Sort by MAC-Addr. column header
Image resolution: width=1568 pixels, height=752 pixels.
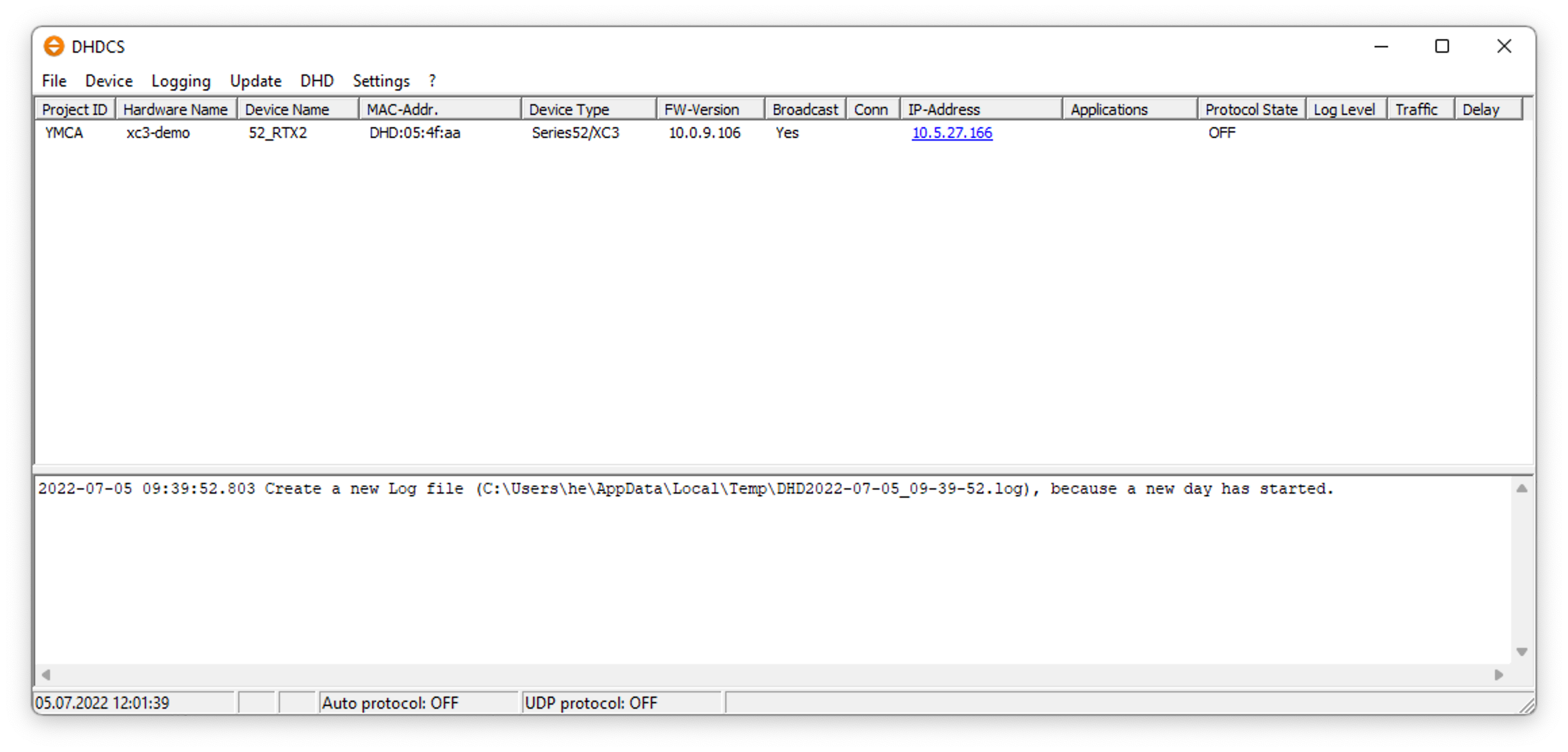(440, 110)
